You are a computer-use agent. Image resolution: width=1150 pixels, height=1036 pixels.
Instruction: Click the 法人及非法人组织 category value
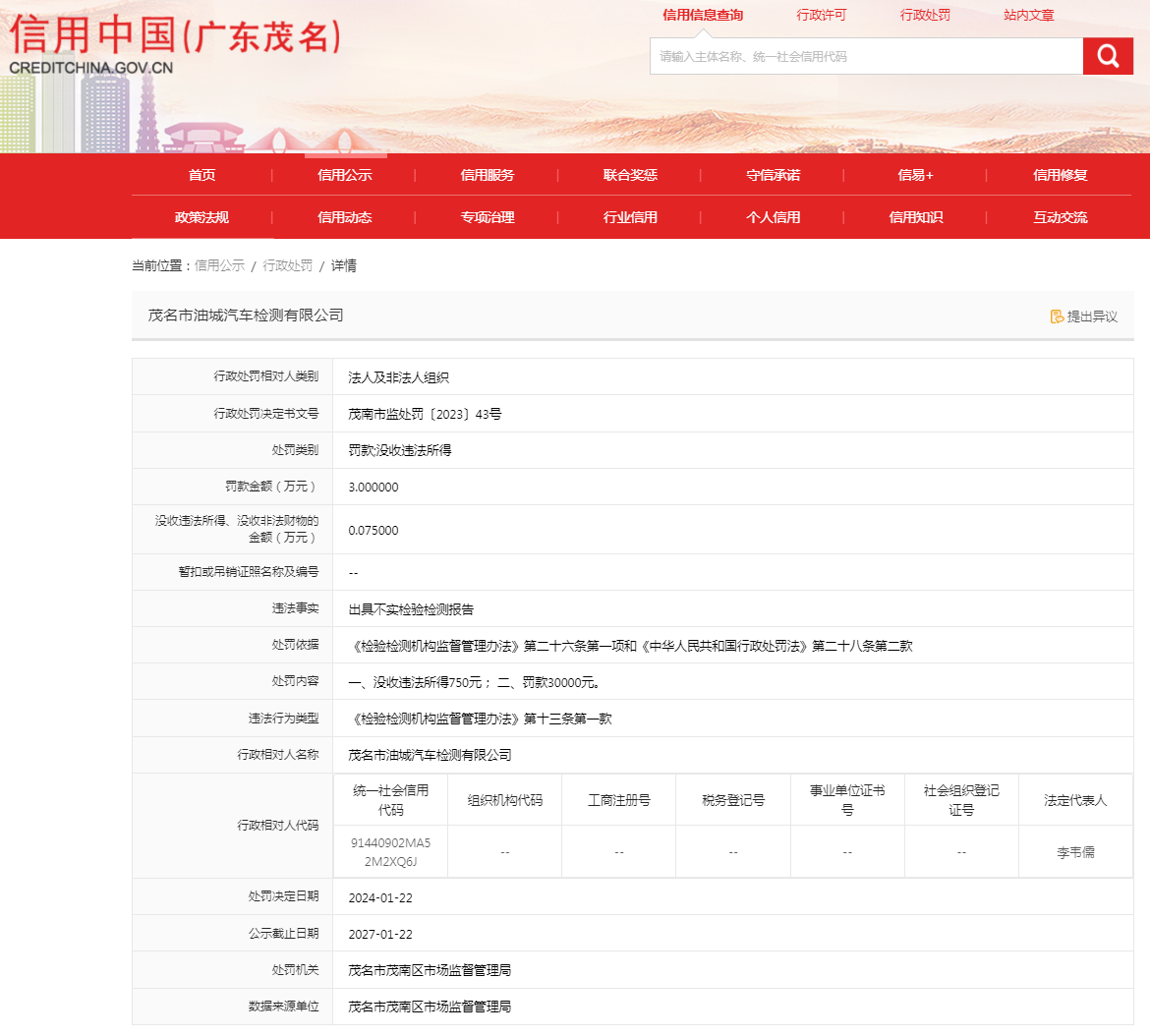398,377
